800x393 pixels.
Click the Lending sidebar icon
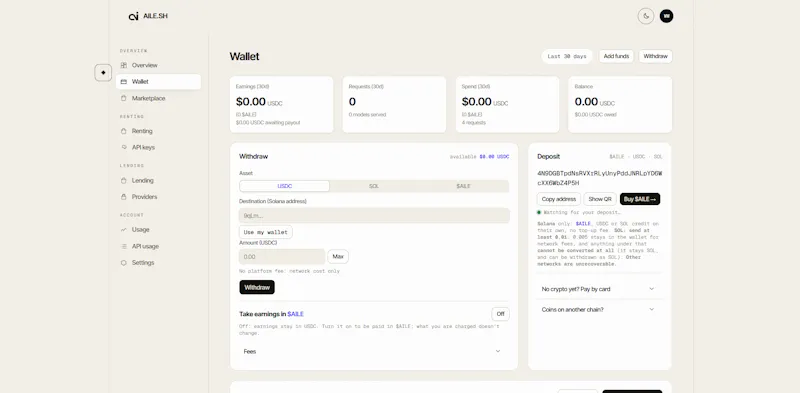click(x=123, y=181)
